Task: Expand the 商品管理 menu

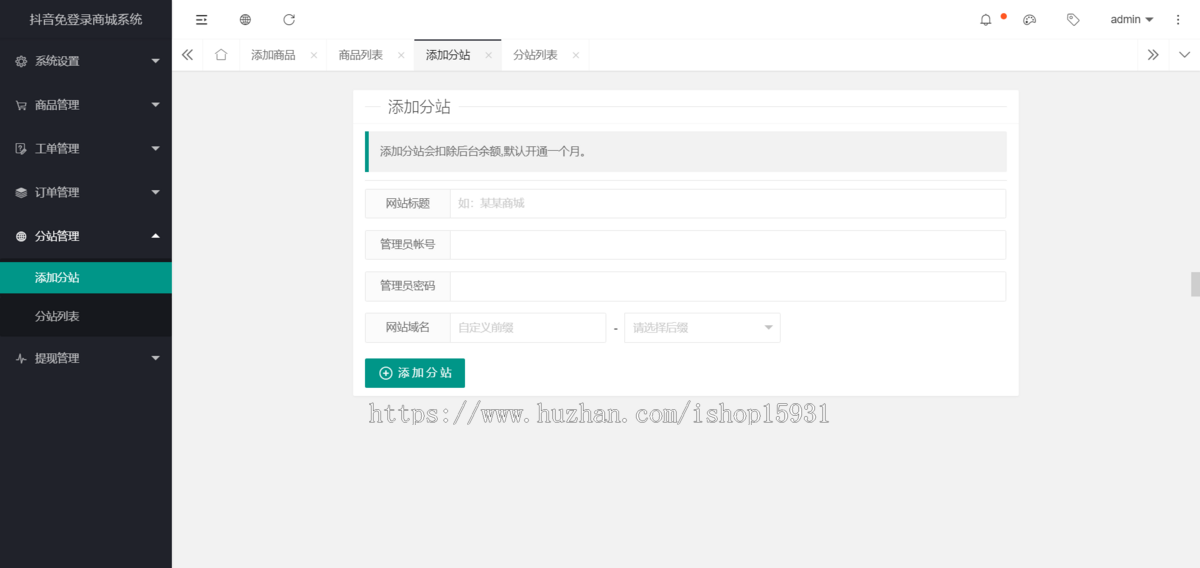Action: [155, 105]
